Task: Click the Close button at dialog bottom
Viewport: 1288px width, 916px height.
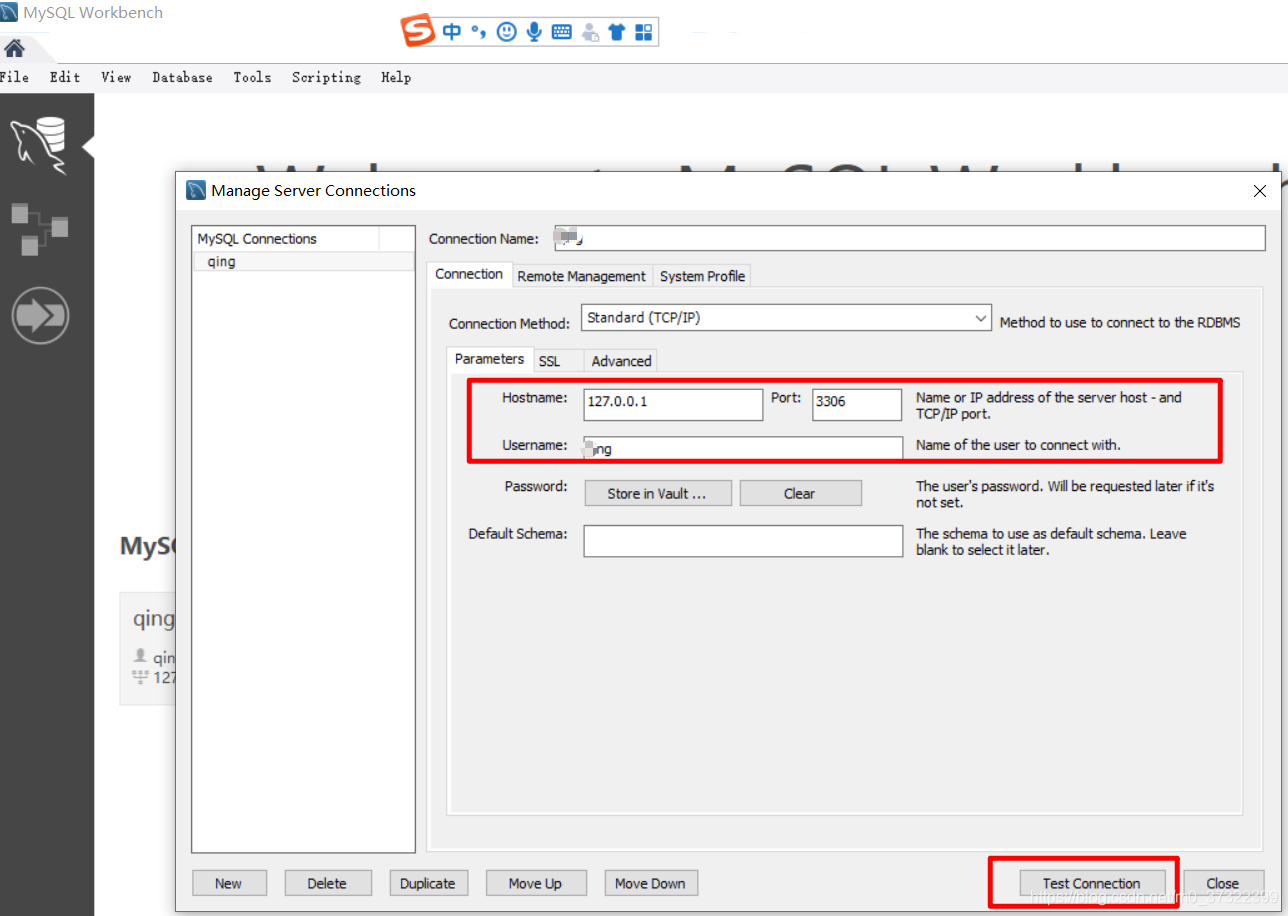Action: (x=1222, y=883)
